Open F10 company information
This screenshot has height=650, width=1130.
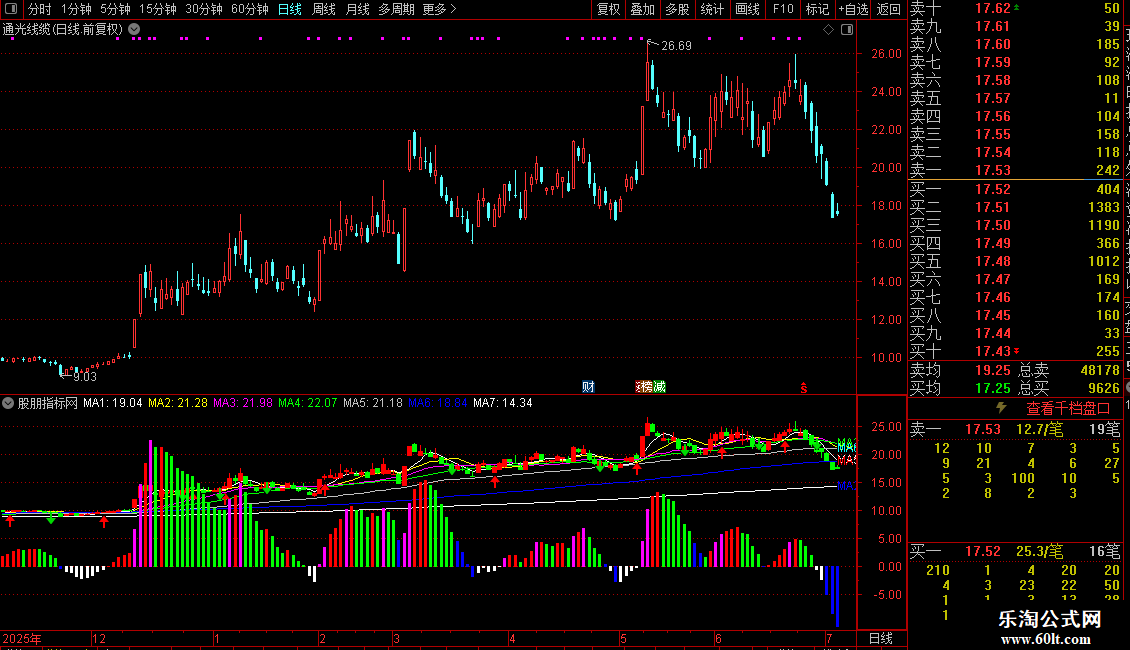pyautogui.click(x=783, y=9)
